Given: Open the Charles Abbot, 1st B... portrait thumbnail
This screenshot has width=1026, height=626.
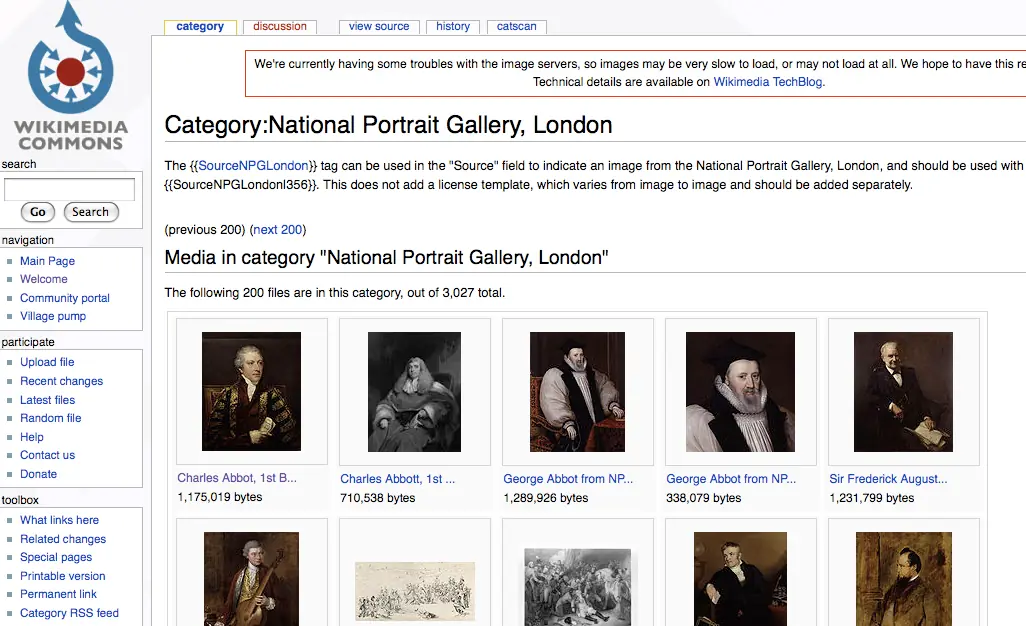Looking at the screenshot, I should pos(251,391).
